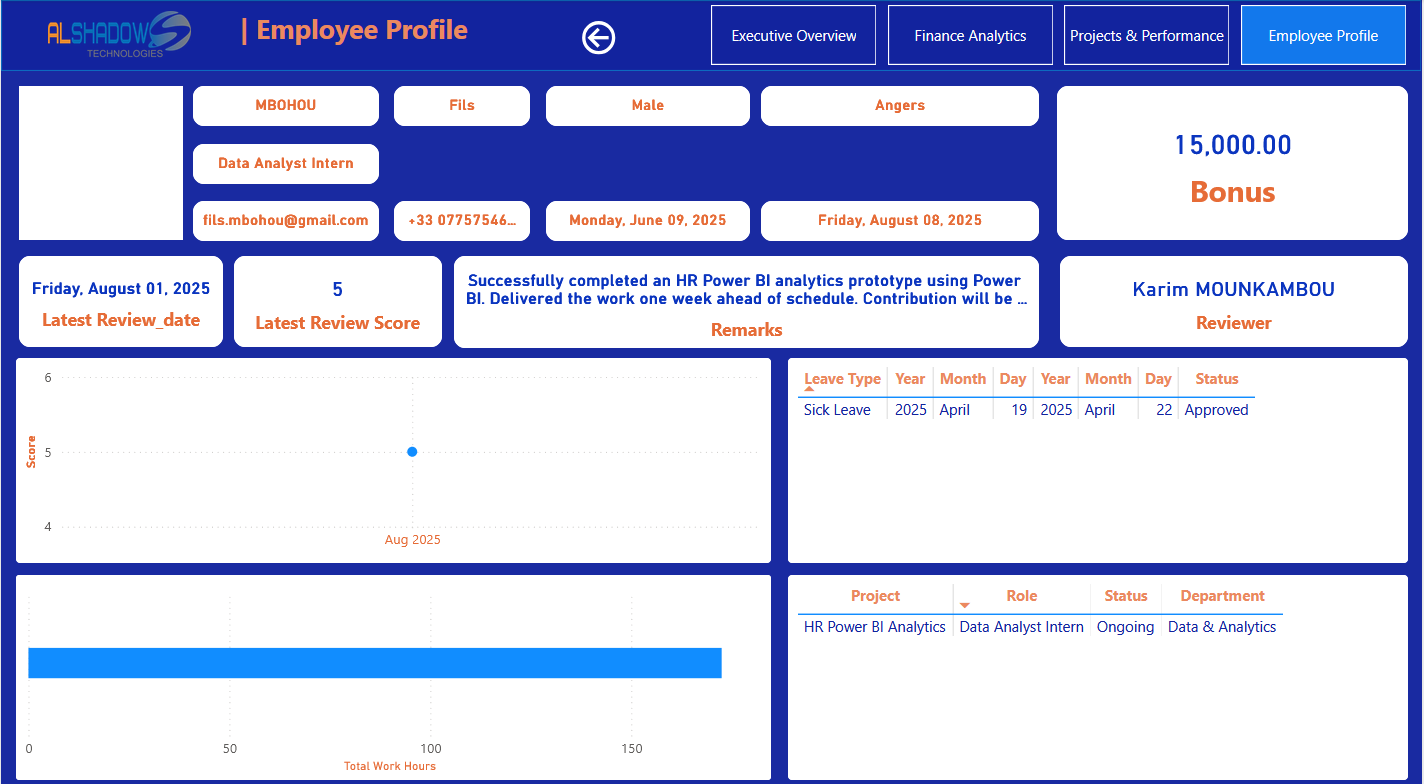Click the Friday, August 08, 2025 date card
The height and width of the screenshot is (784, 1424).
[x=900, y=221]
